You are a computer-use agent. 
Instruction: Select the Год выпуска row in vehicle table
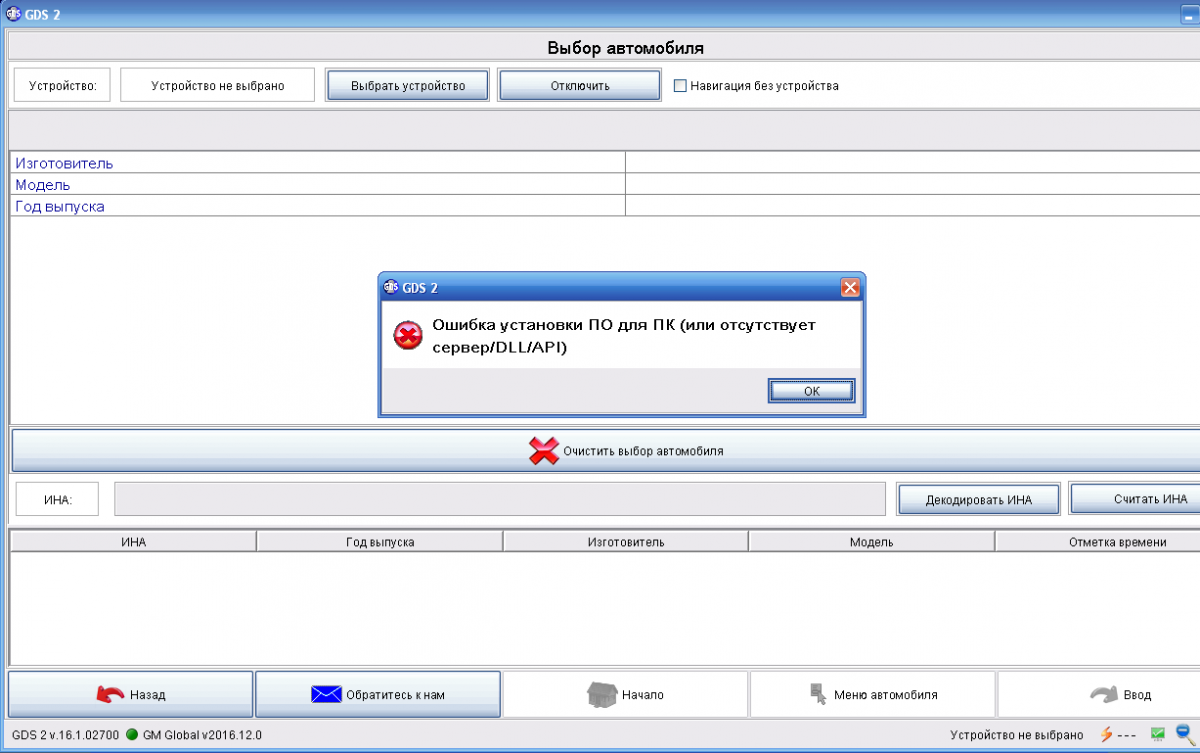(605, 206)
